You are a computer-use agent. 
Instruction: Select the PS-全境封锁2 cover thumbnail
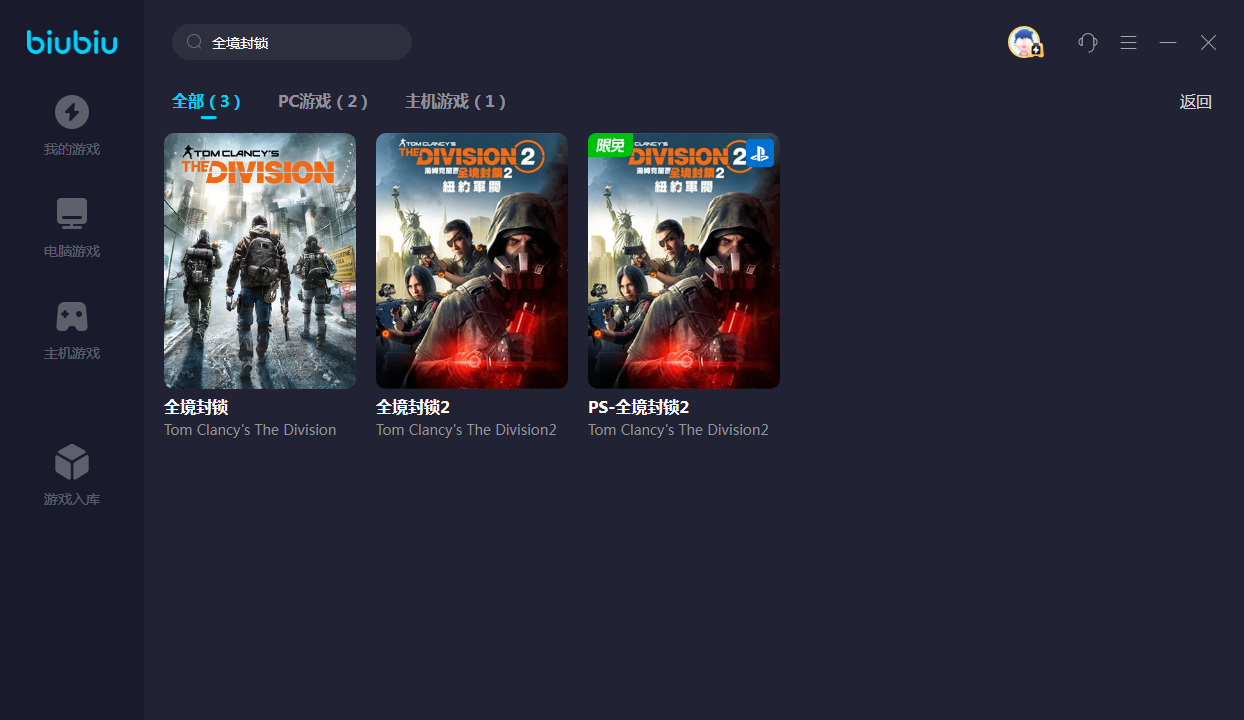point(684,261)
